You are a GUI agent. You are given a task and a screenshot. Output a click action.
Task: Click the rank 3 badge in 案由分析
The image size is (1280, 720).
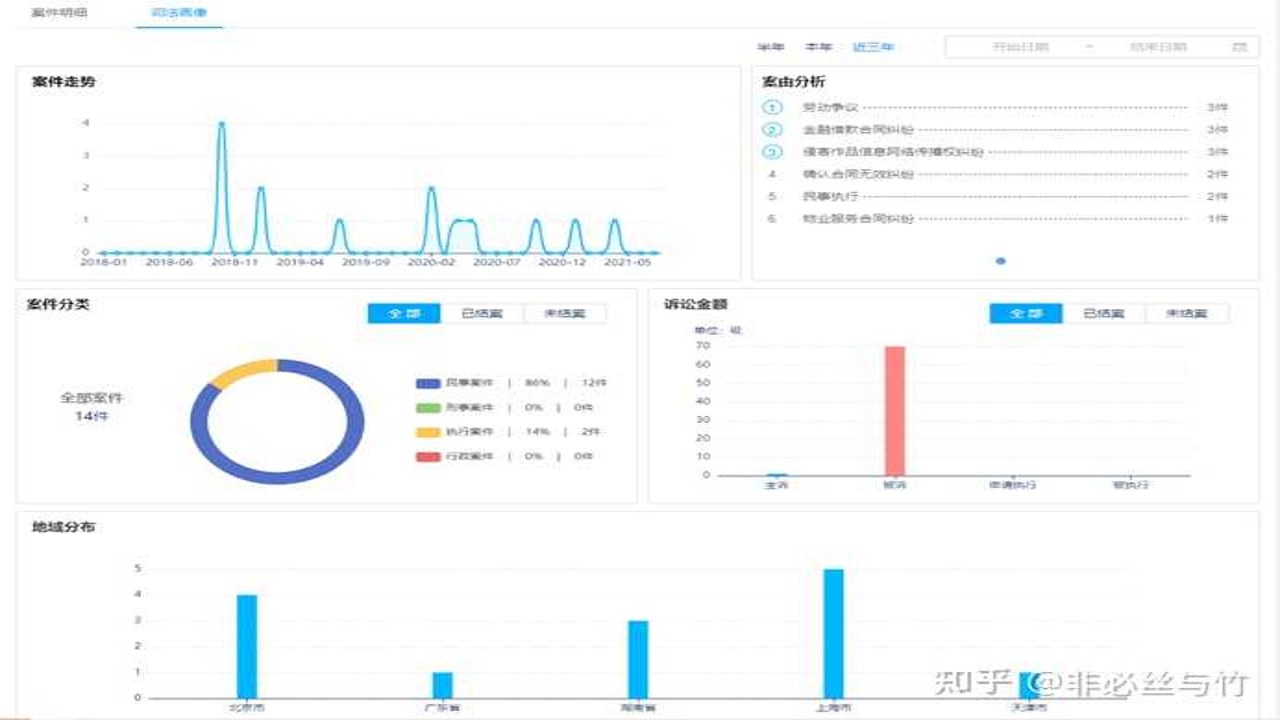pos(771,152)
